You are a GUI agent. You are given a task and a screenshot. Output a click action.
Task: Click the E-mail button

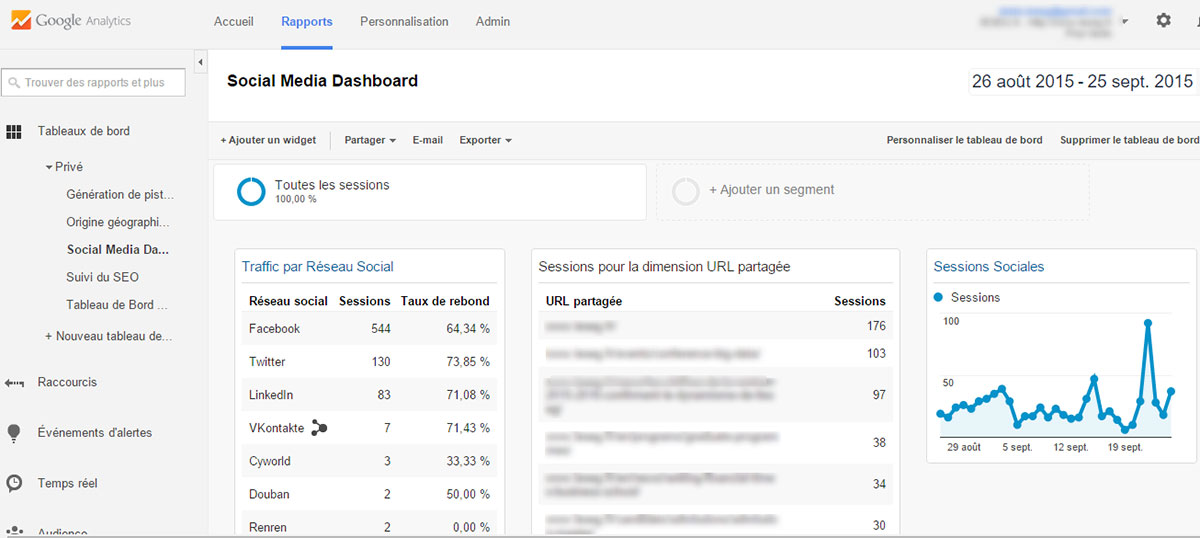(x=428, y=140)
